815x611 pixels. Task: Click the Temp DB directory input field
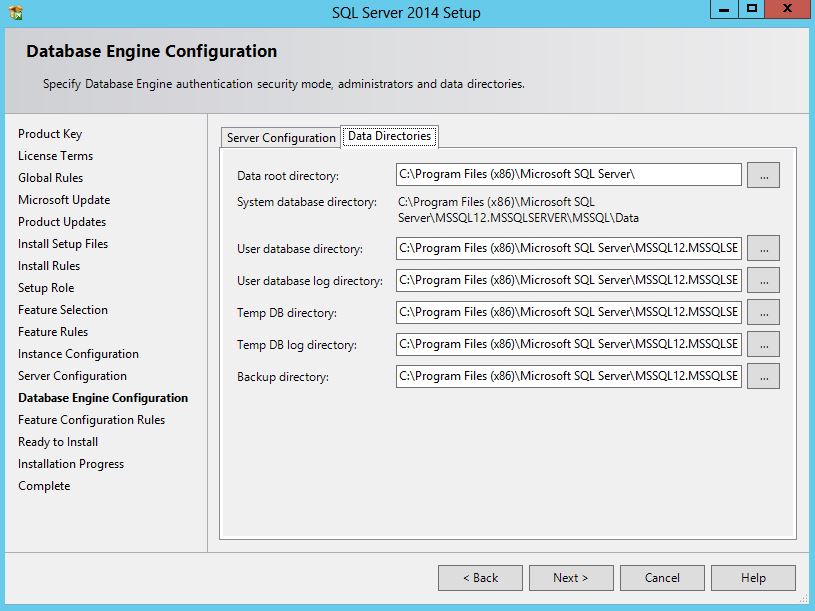click(568, 312)
